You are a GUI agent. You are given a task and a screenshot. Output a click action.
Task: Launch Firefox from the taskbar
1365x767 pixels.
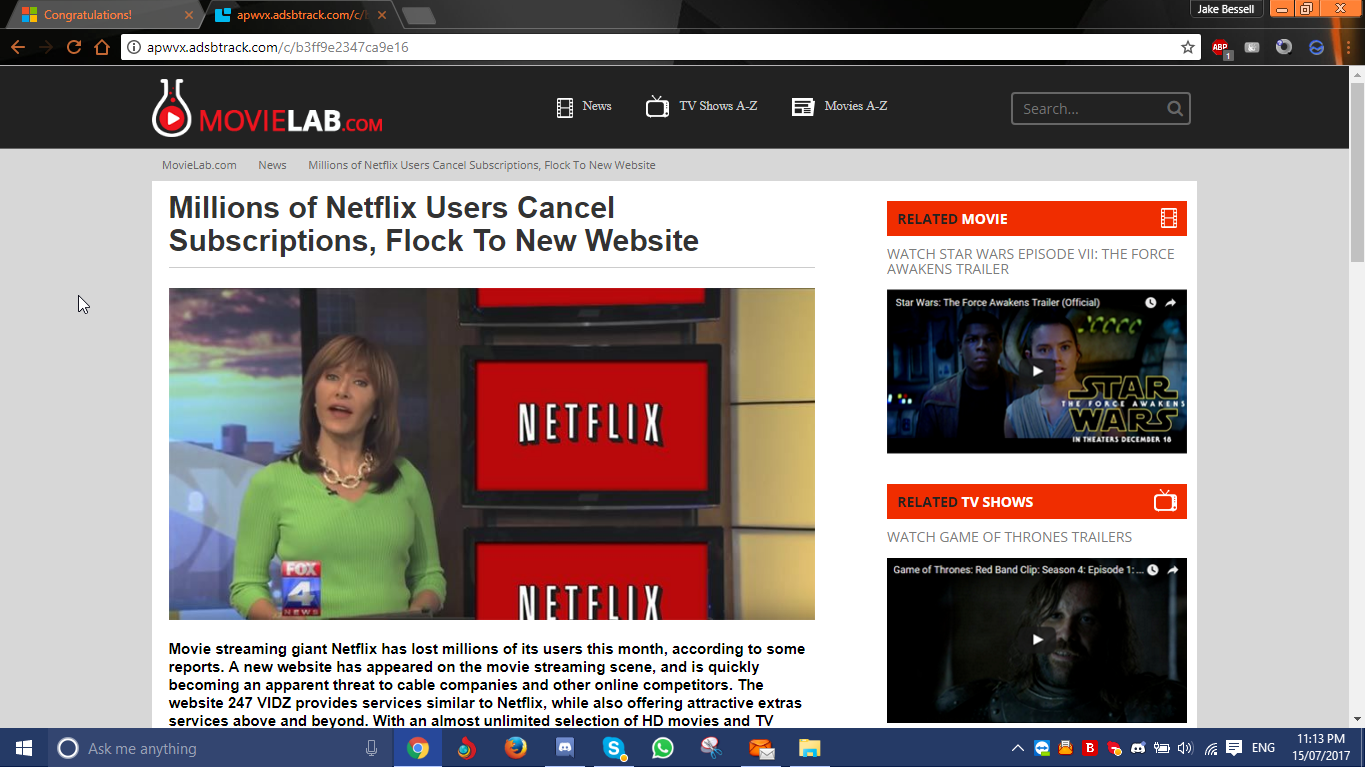pyautogui.click(x=515, y=748)
